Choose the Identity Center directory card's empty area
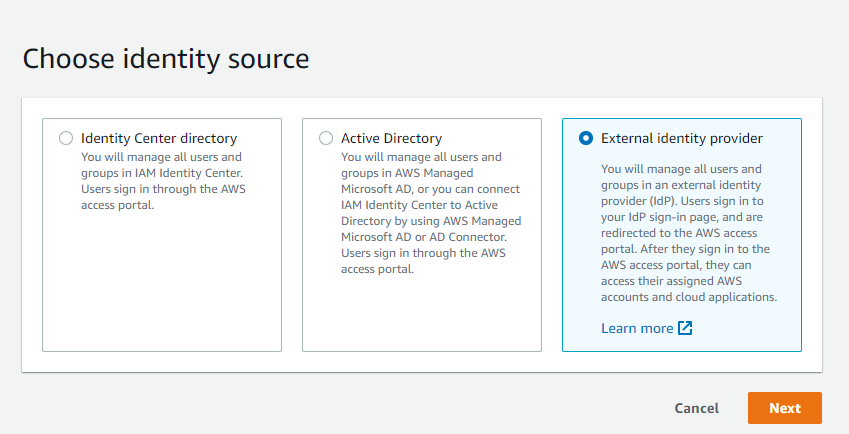 (162, 281)
